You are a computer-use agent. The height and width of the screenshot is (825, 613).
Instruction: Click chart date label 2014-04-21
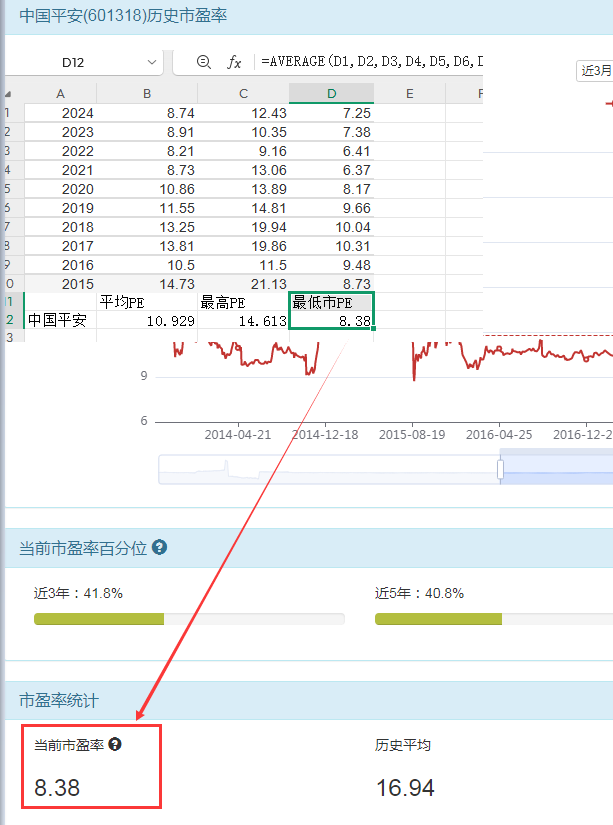(238, 435)
